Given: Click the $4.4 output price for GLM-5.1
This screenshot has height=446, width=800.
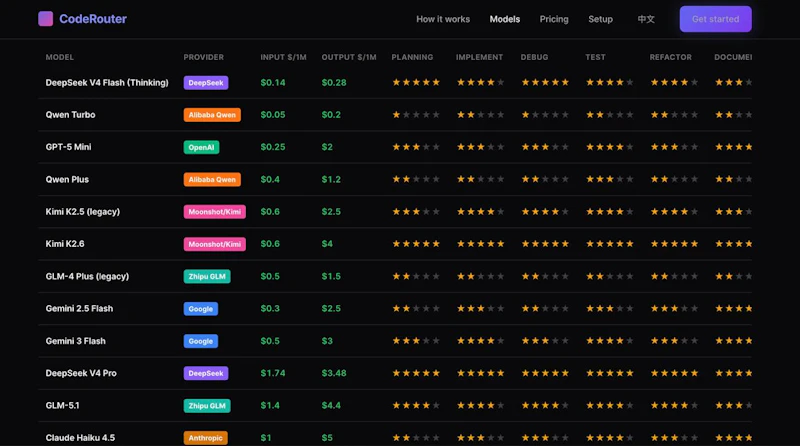Looking at the screenshot, I should click(331, 406).
